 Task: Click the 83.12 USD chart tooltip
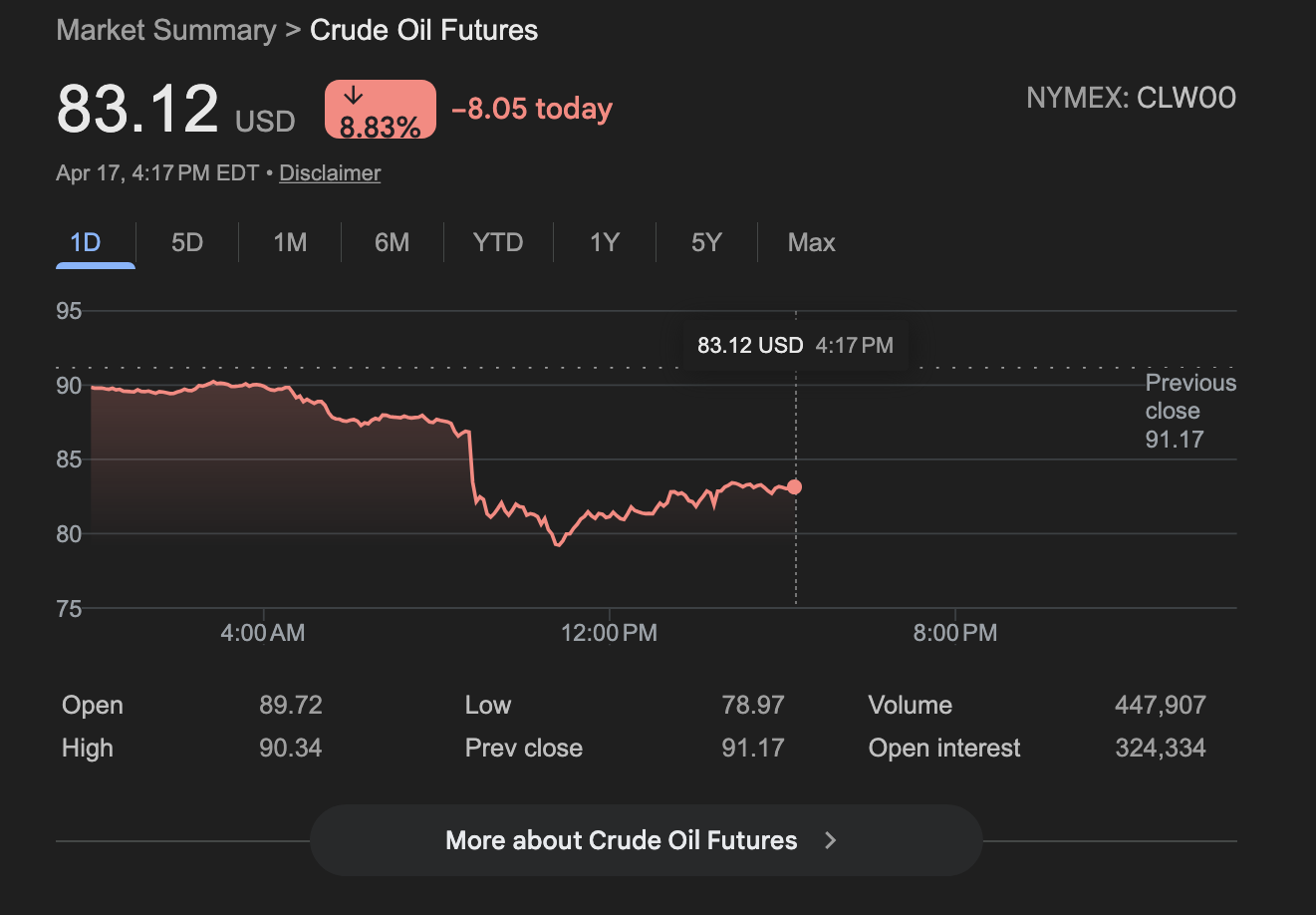794,346
